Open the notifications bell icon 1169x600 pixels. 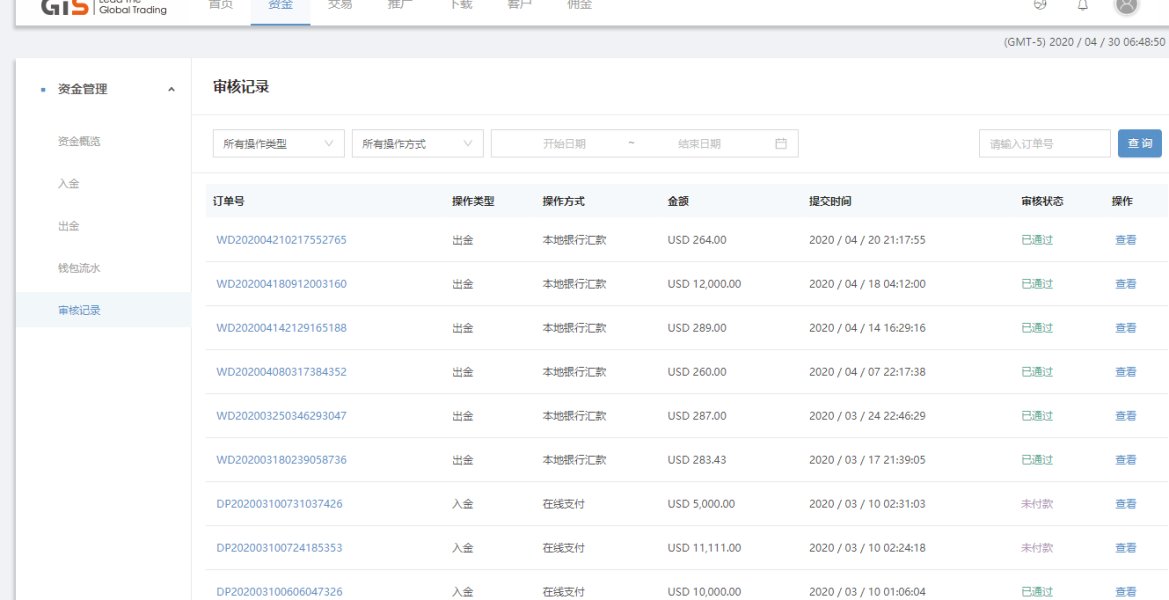1083,5
